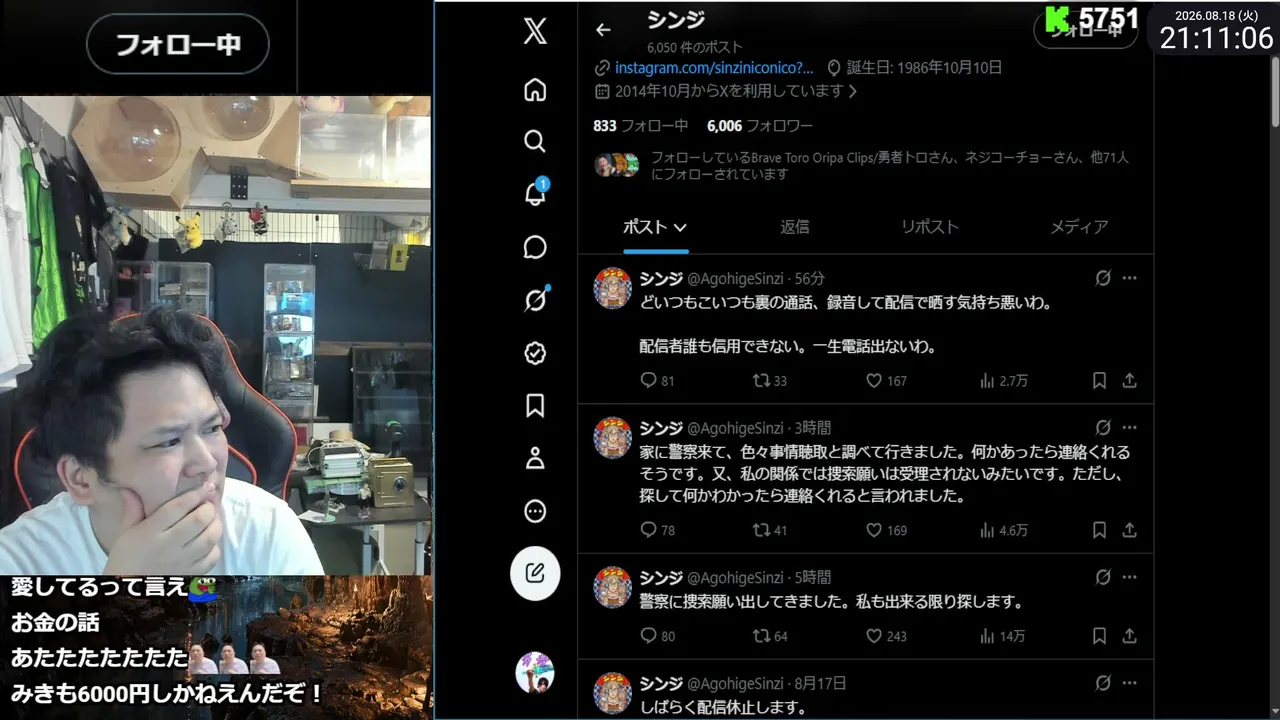Open the More circle-ellipsis sidebar icon
The height and width of the screenshot is (720, 1280).
[x=535, y=511]
